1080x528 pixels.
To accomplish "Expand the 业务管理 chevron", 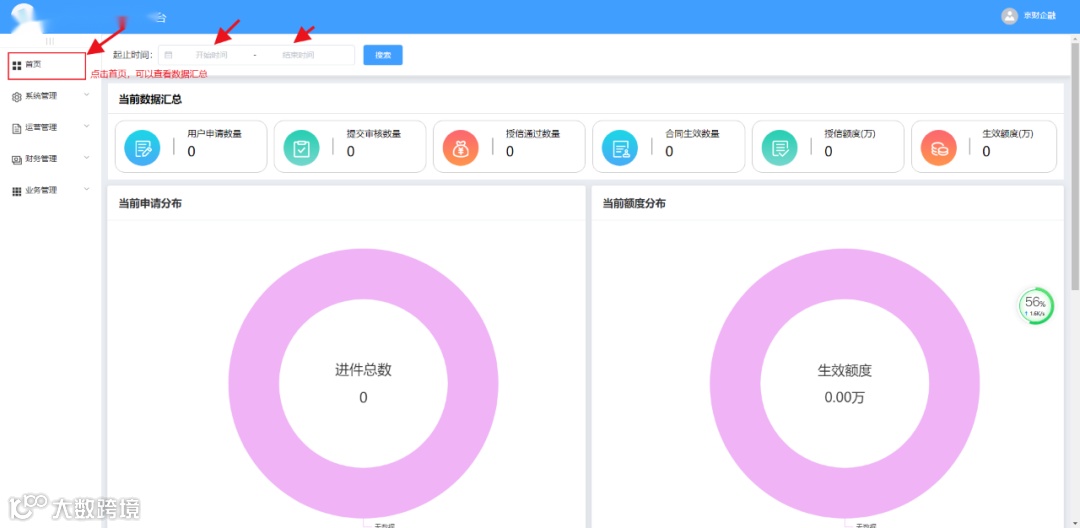I will pyautogui.click(x=87, y=189).
